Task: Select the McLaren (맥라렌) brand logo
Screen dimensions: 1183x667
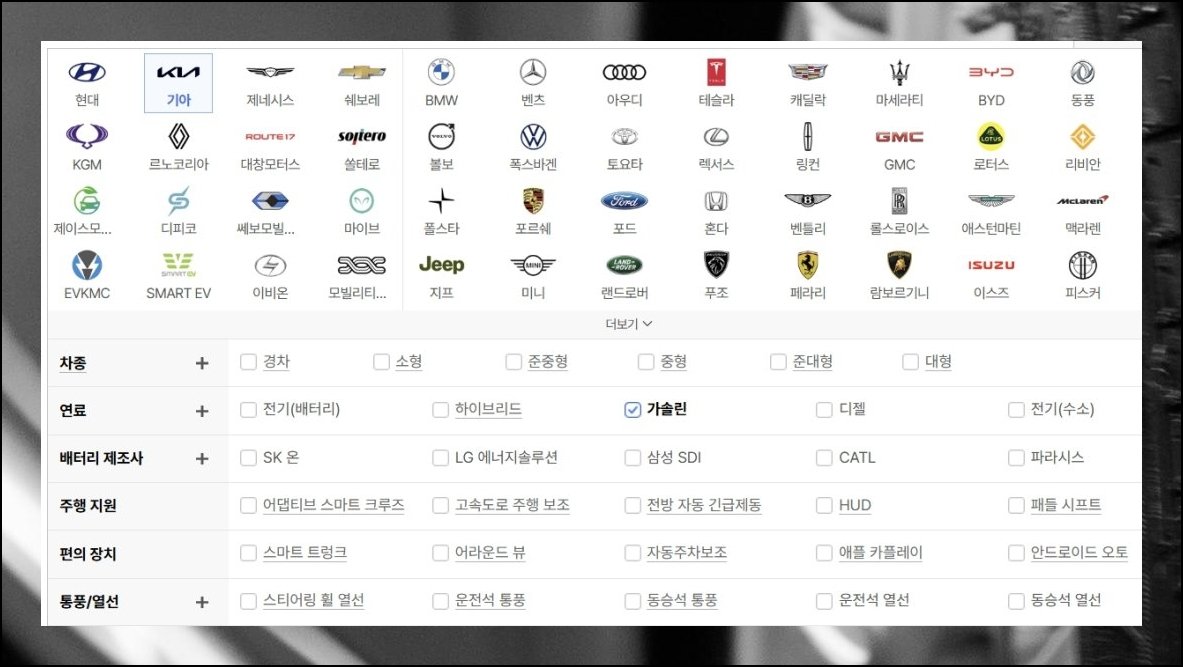Action: click(x=1083, y=201)
